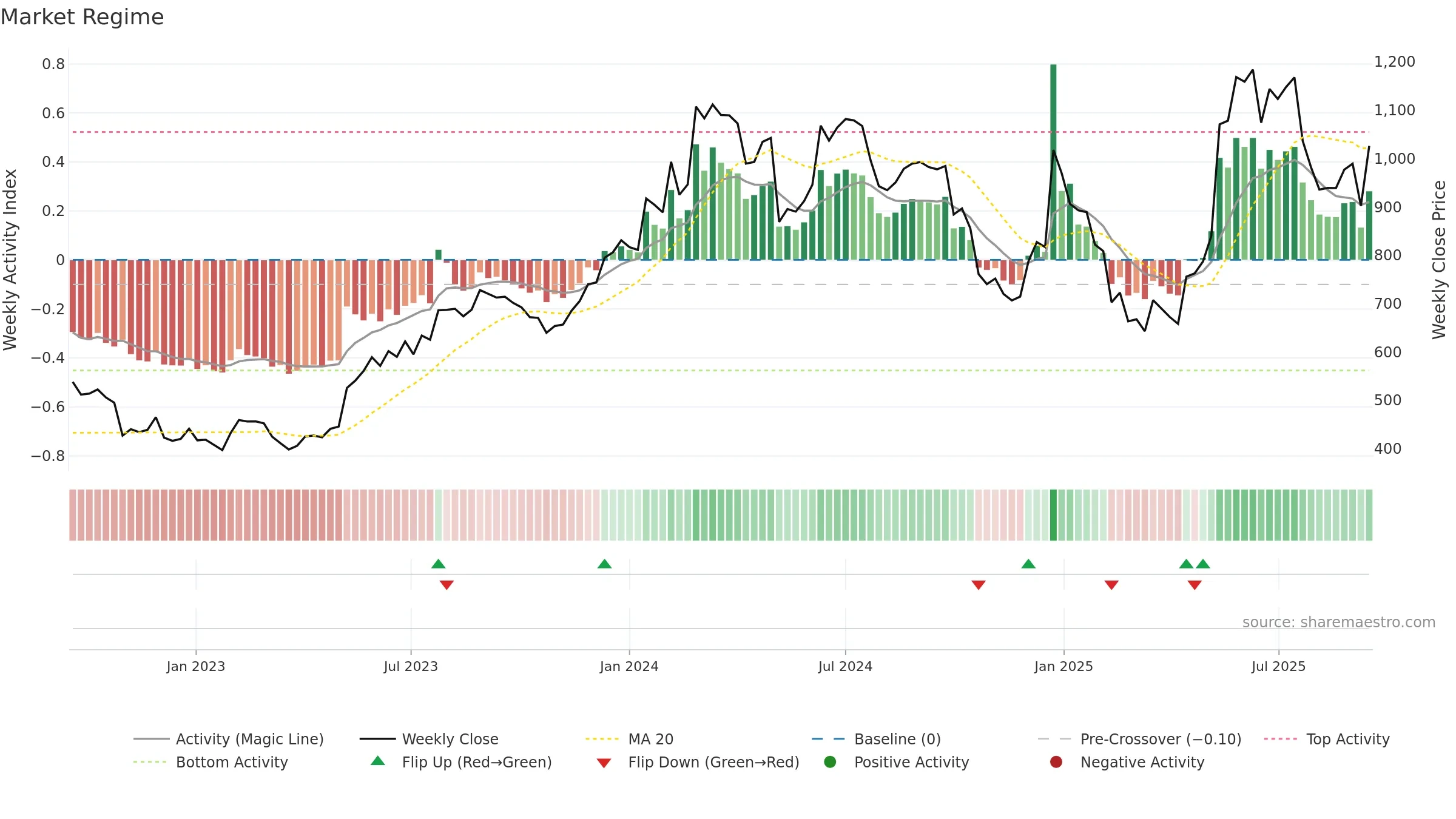Click the pink dotted Top Activity legend sample
Viewport: 1456px width, 819px height.
(1281, 739)
